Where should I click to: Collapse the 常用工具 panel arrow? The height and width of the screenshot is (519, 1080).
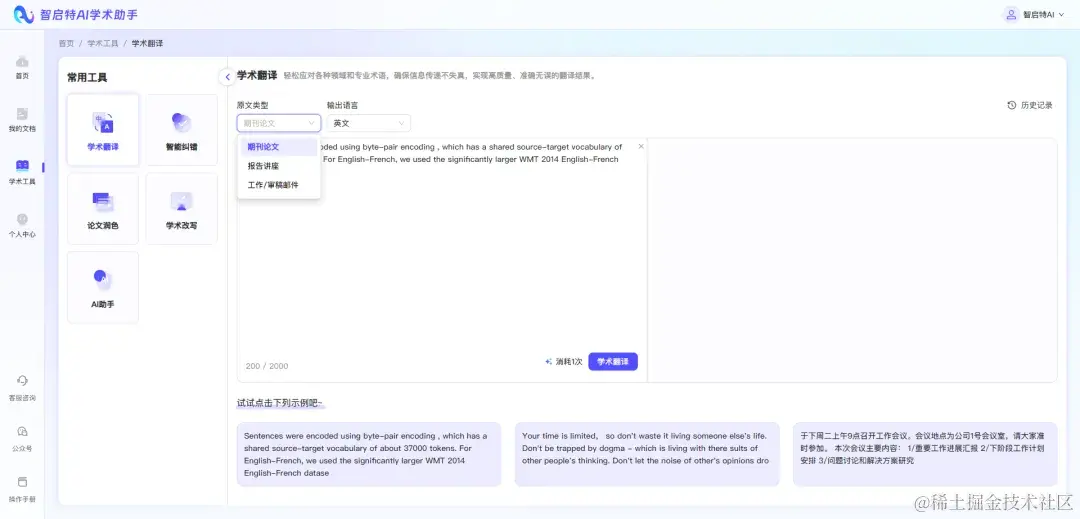227,77
